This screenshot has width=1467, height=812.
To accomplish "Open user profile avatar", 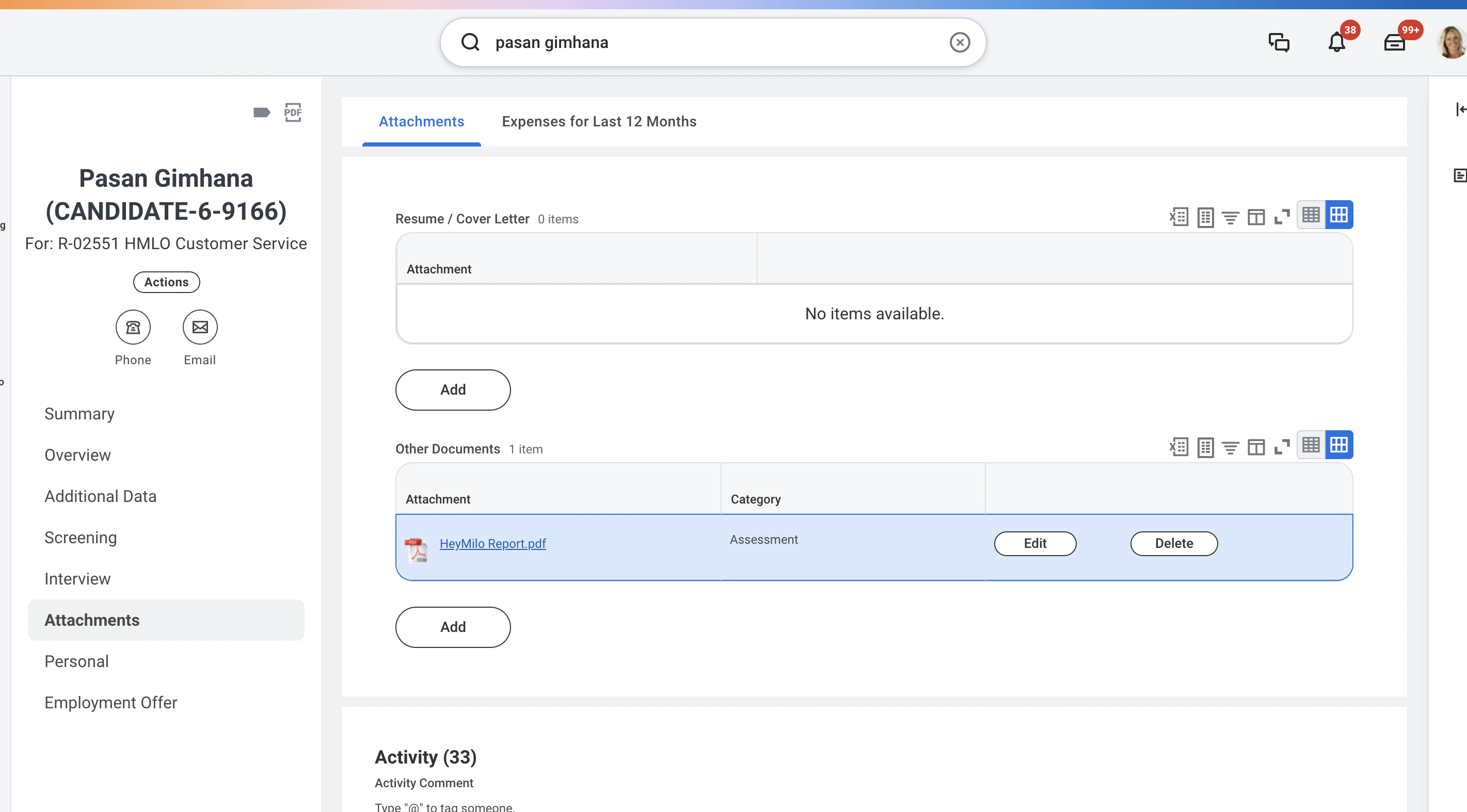I will click(x=1452, y=43).
